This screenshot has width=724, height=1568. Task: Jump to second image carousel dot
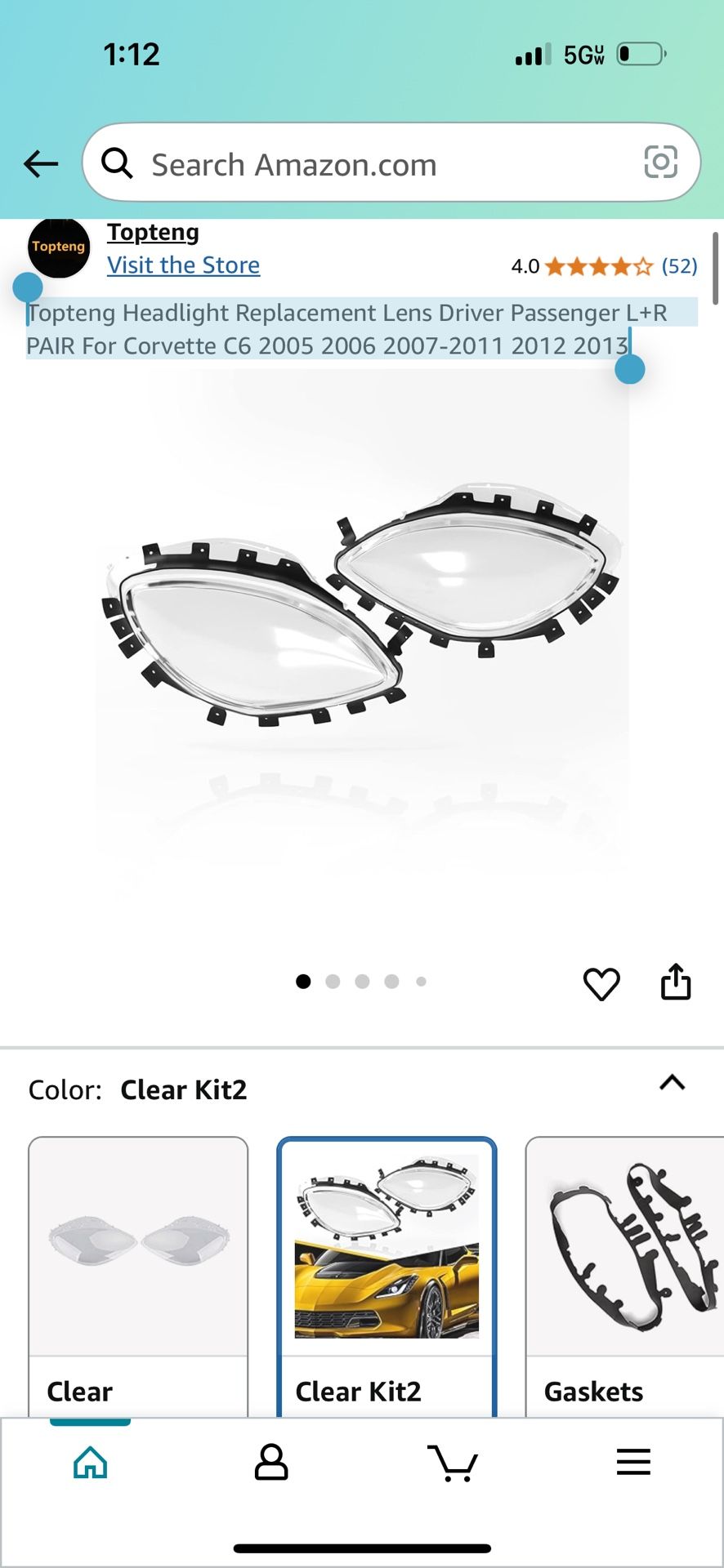(x=333, y=982)
